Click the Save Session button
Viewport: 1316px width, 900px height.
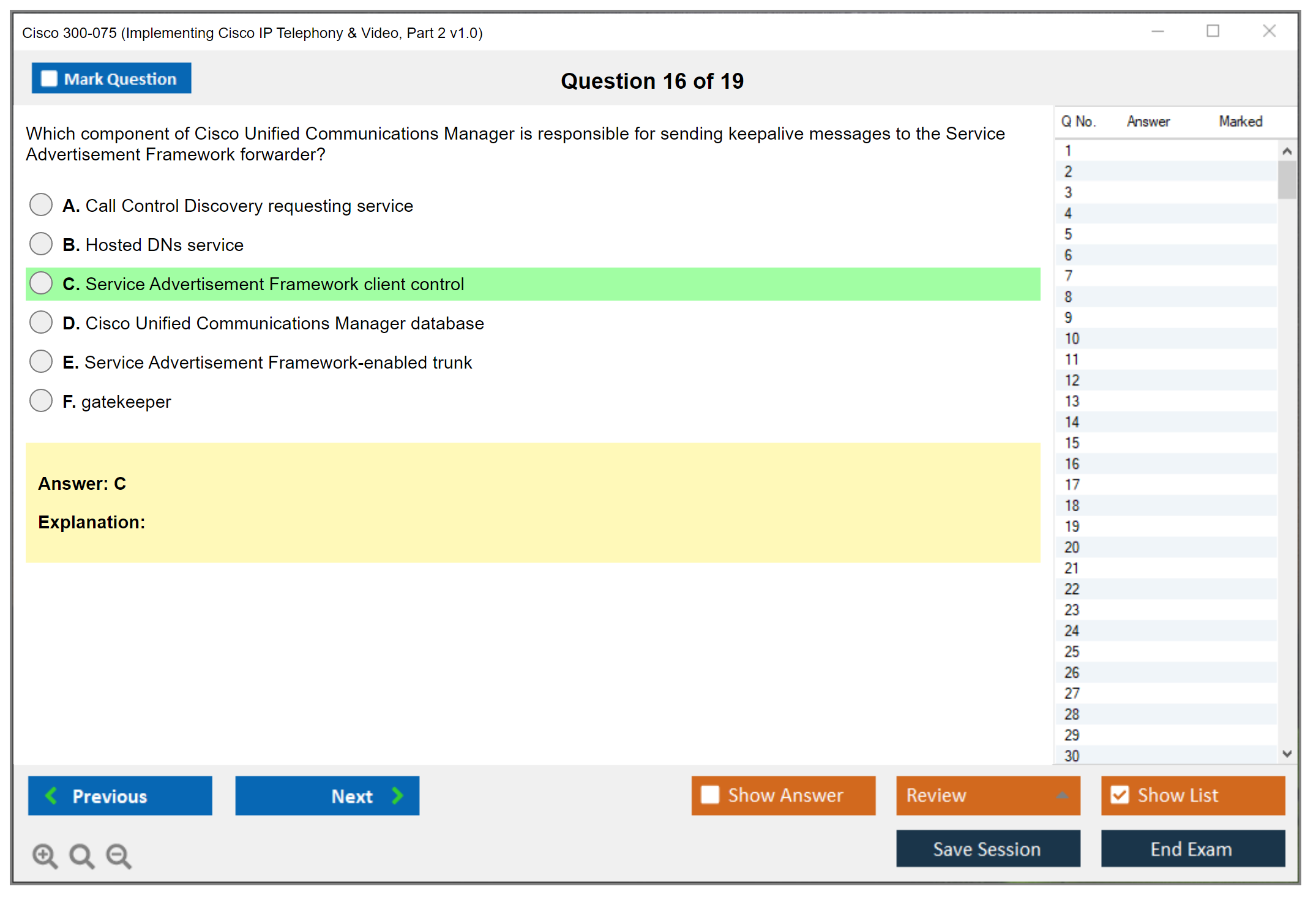(x=987, y=849)
